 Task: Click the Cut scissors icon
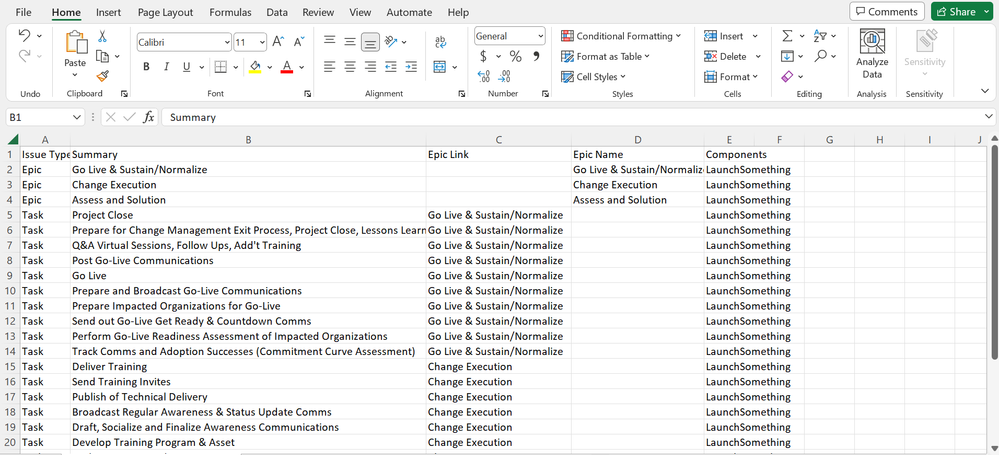[103, 36]
